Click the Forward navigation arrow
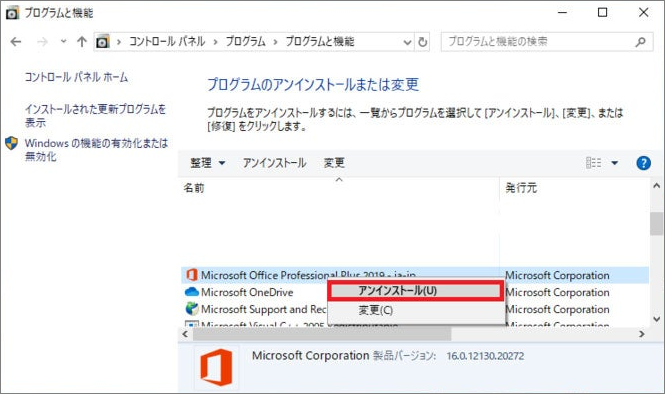 (42, 42)
